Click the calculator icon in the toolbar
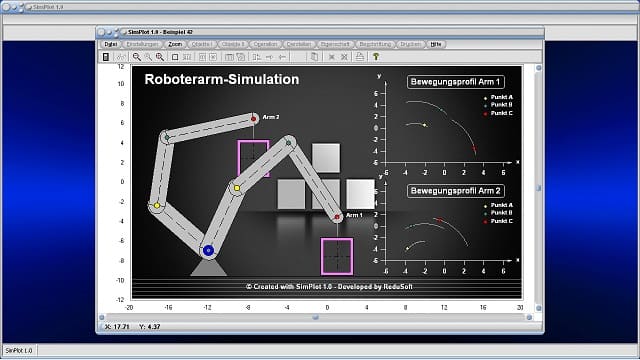The height and width of the screenshot is (360, 640). tap(106, 57)
